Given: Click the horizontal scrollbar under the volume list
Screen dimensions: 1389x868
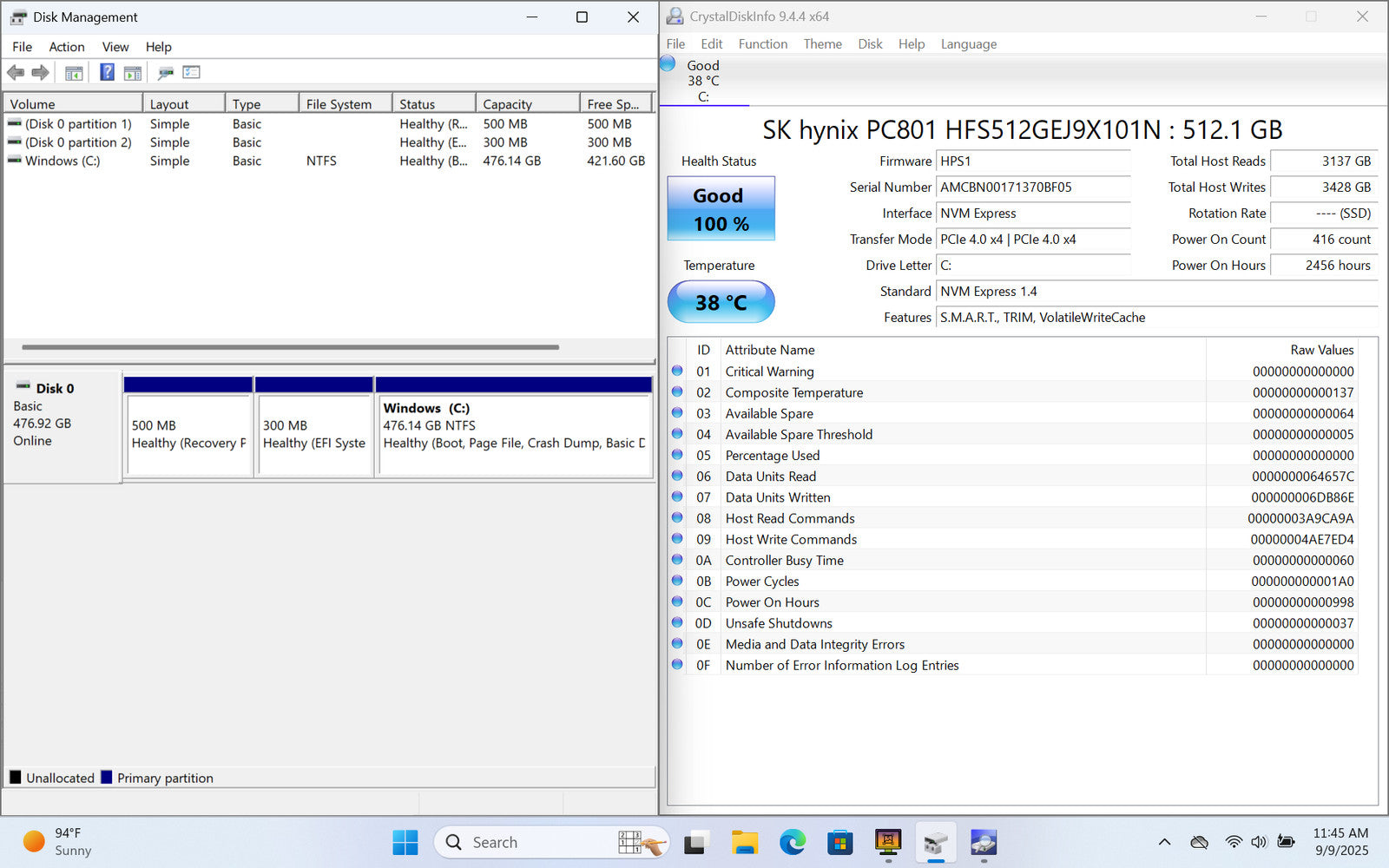Looking at the screenshot, I should [x=290, y=347].
